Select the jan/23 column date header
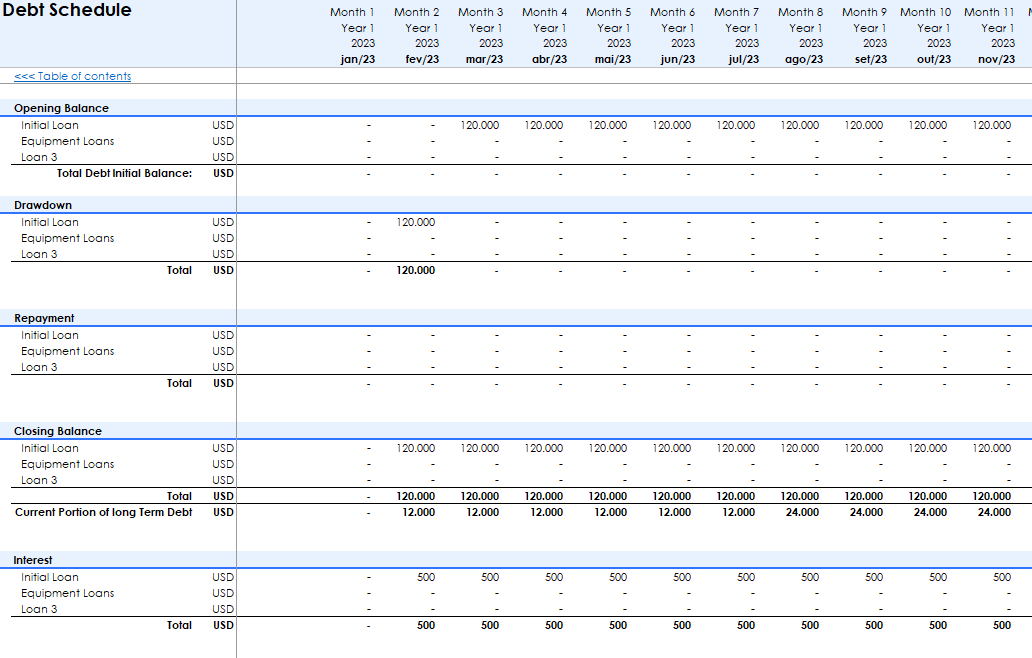 pos(357,59)
